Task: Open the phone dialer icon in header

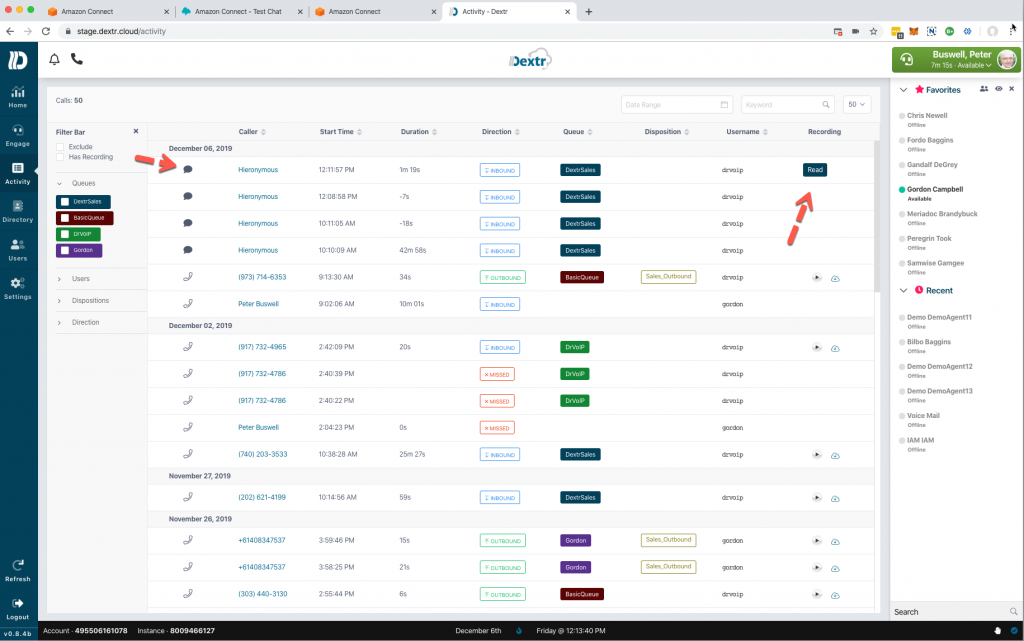Action: point(77,59)
